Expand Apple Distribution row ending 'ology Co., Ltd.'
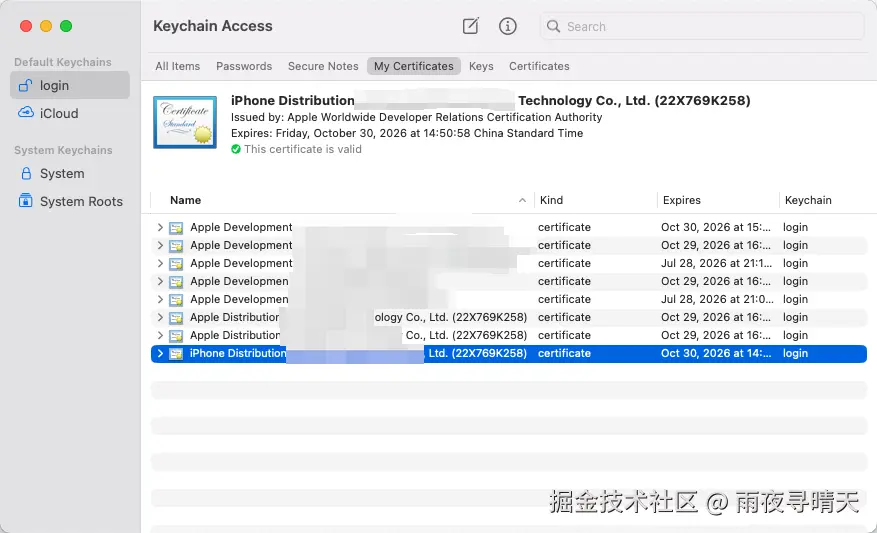 click(160, 317)
